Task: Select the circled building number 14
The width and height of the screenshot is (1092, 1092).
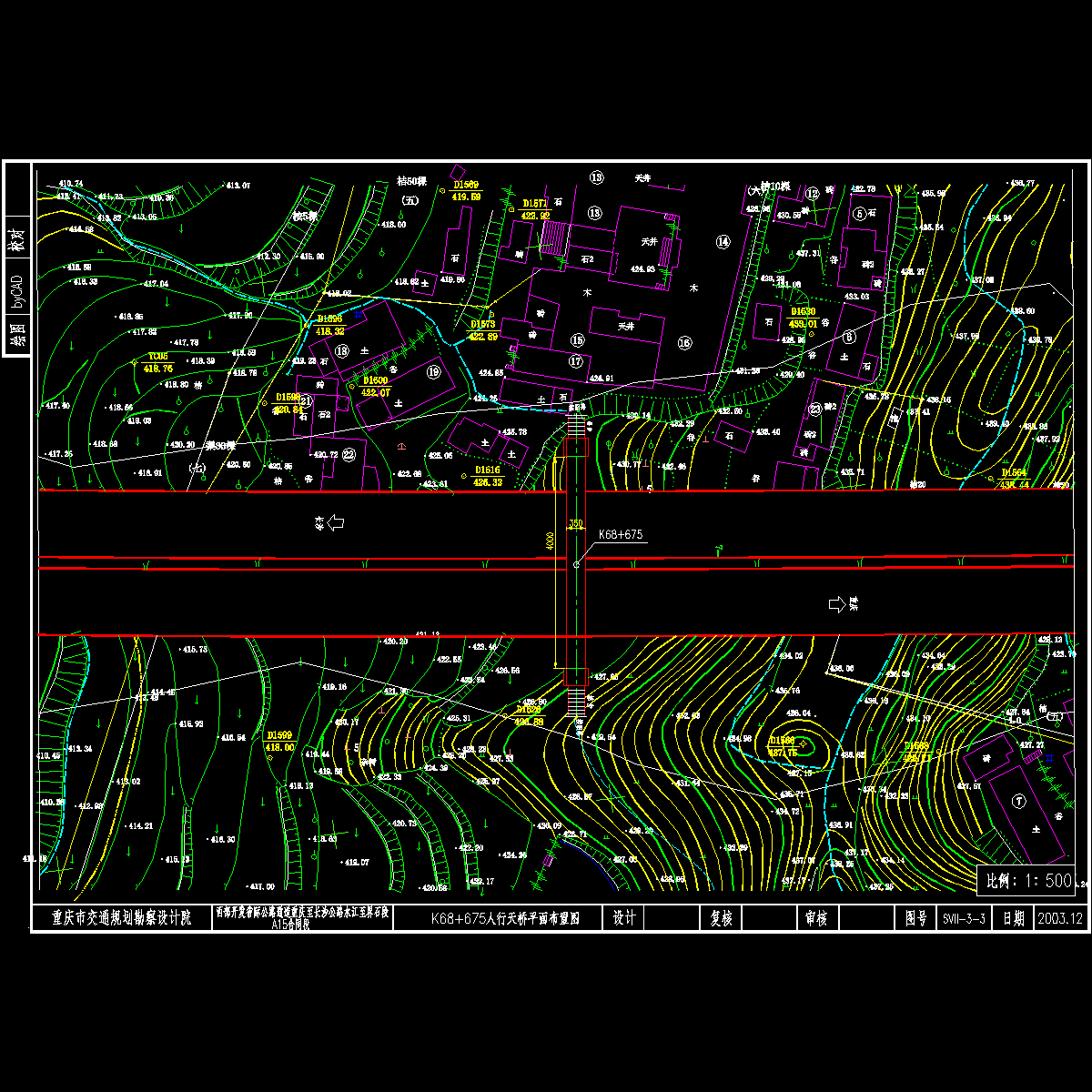Action: [723, 242]
